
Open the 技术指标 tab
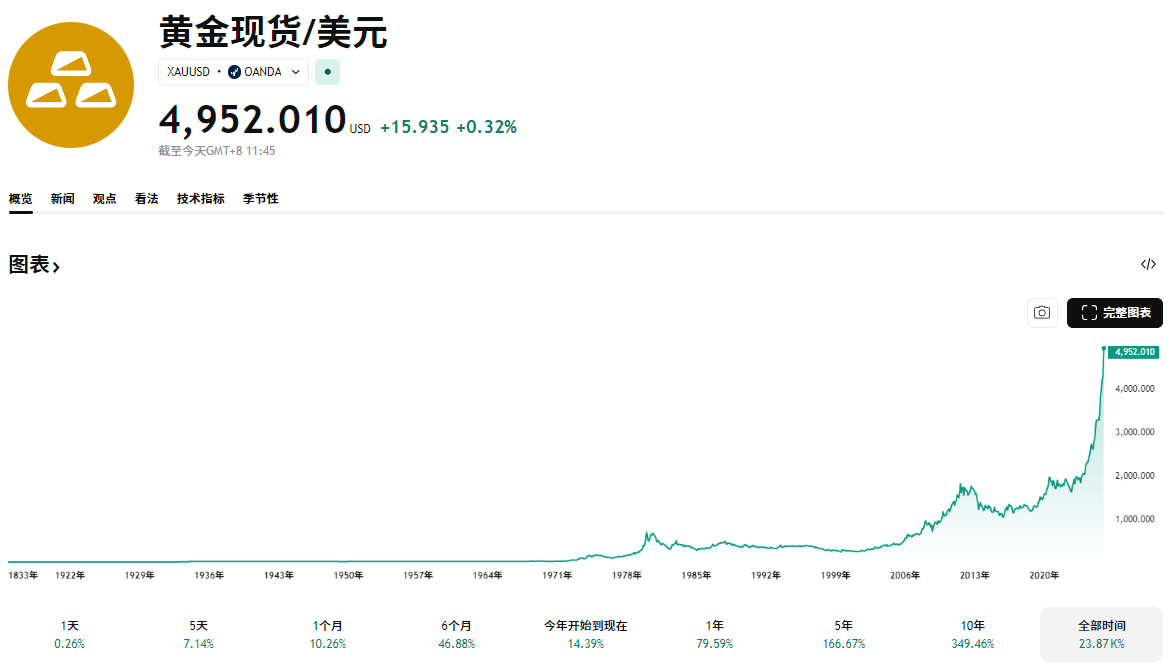[199, 198]
